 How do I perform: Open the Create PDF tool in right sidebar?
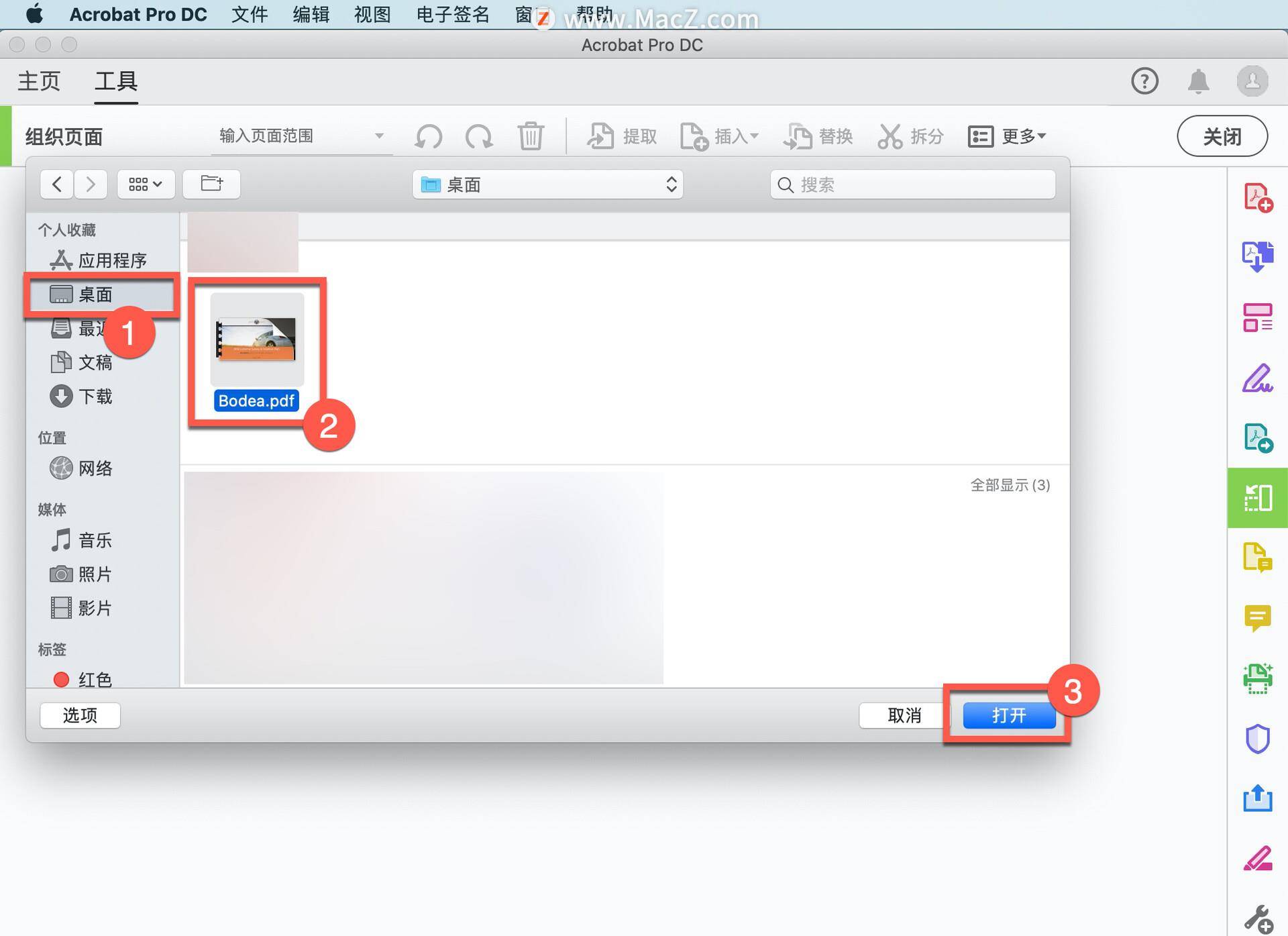(x=1258, y=197)
